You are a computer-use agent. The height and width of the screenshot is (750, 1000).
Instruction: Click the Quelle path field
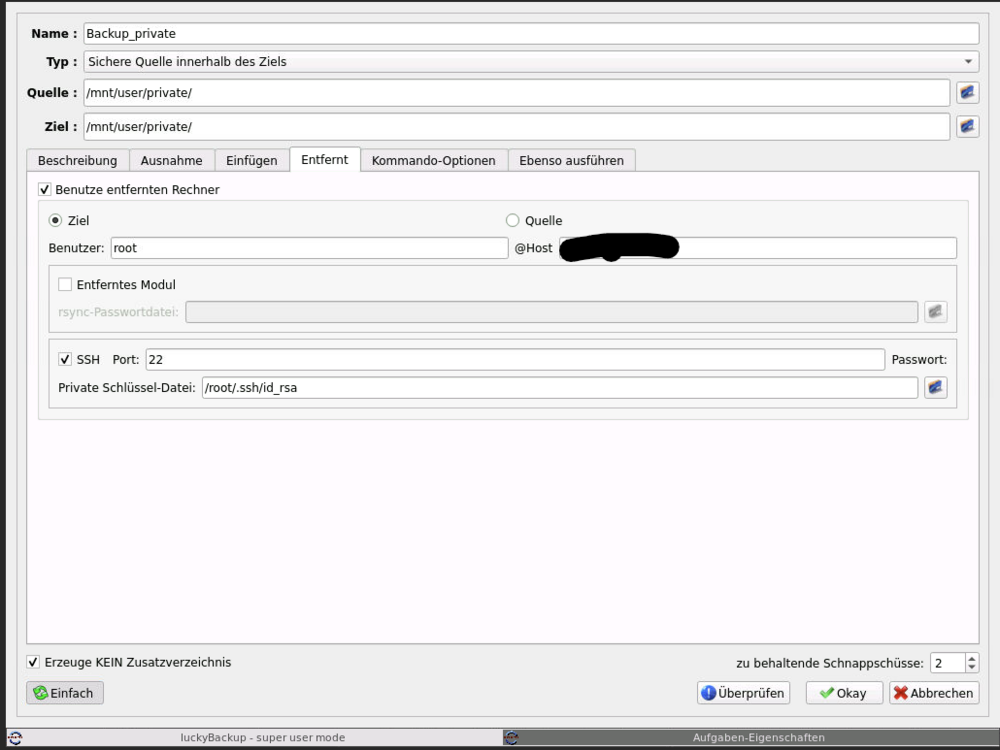(517, 92)
